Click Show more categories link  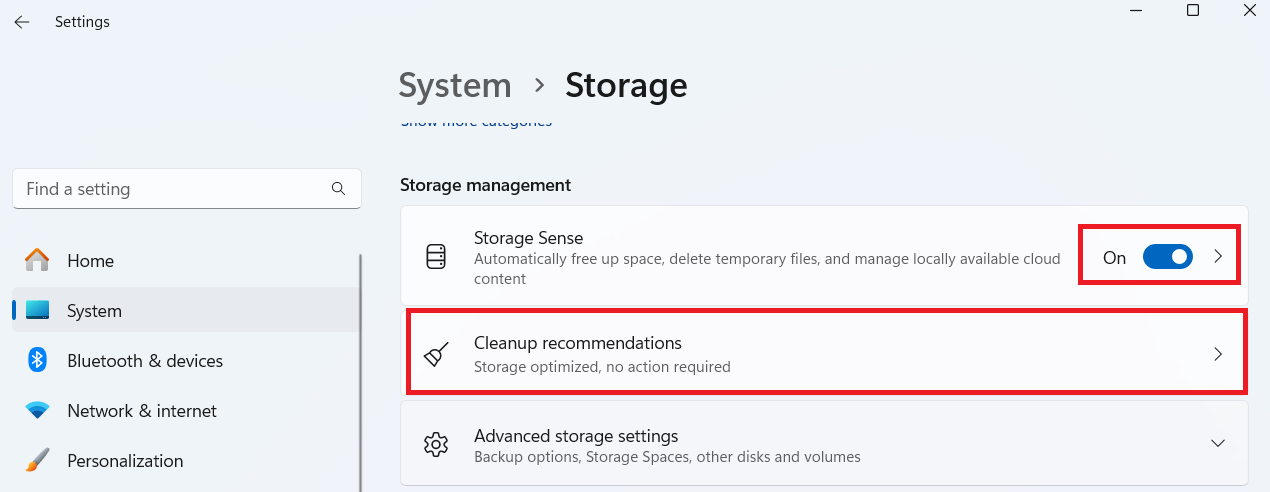tap(476, 122)
